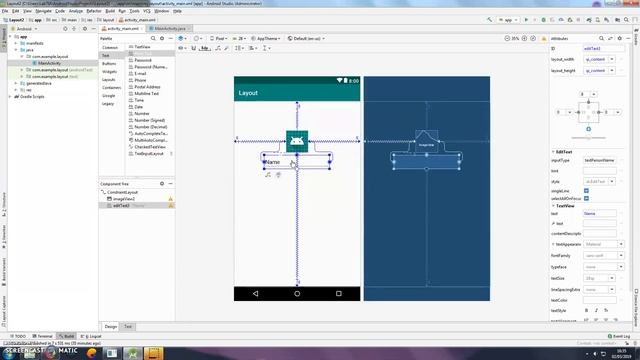Open the Pixel device selector dropdown

219,38
